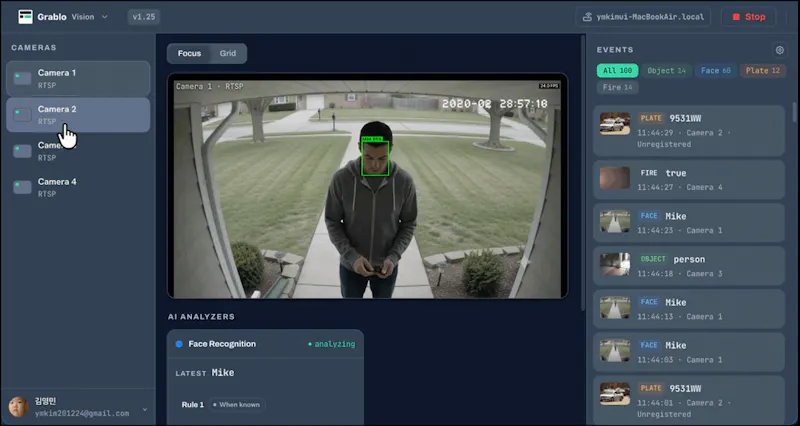Select Camera 1 in the camera list
Image resolution: width=800 pixels, height=426 pixels.
coord(78,79)
